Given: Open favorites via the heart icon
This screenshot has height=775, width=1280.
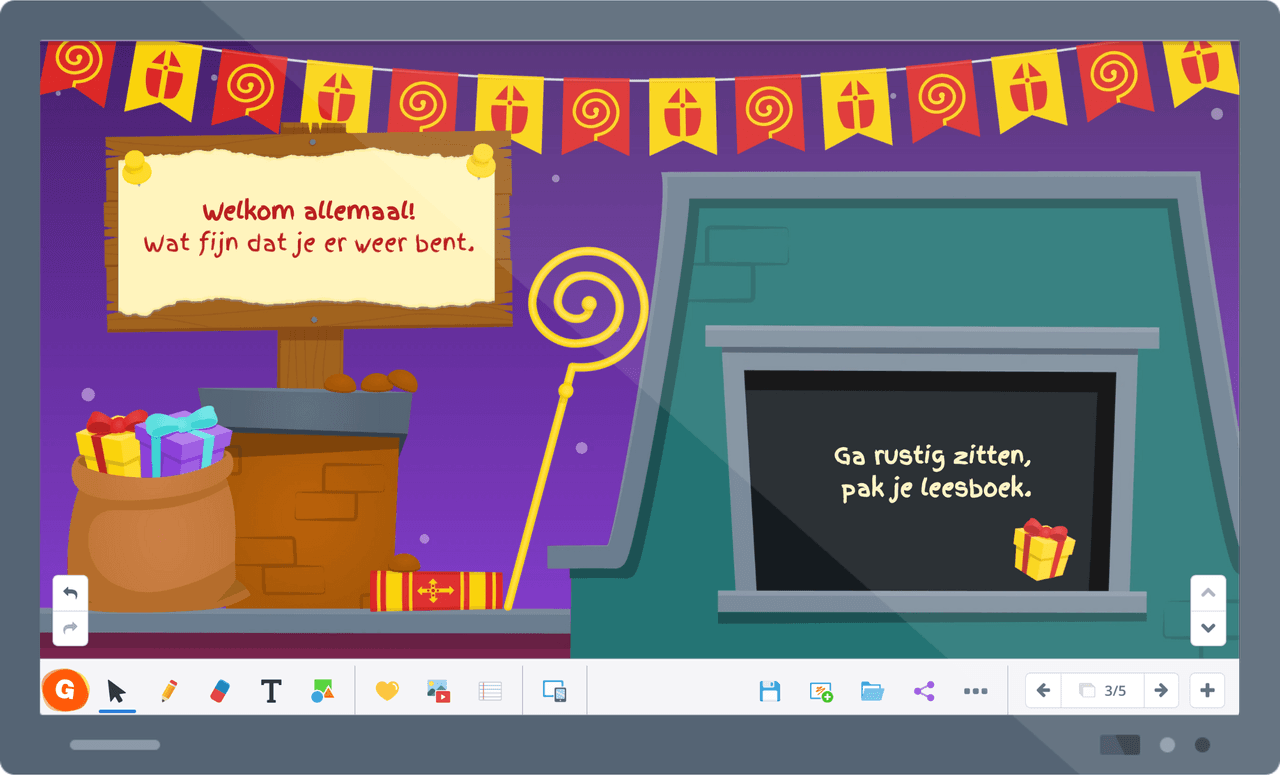Looking at the screenshot, I should click(387, 690).
